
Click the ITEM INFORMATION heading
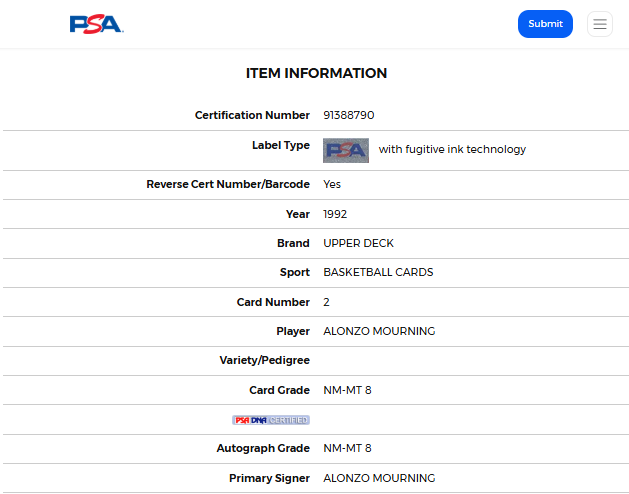point(316,74)
